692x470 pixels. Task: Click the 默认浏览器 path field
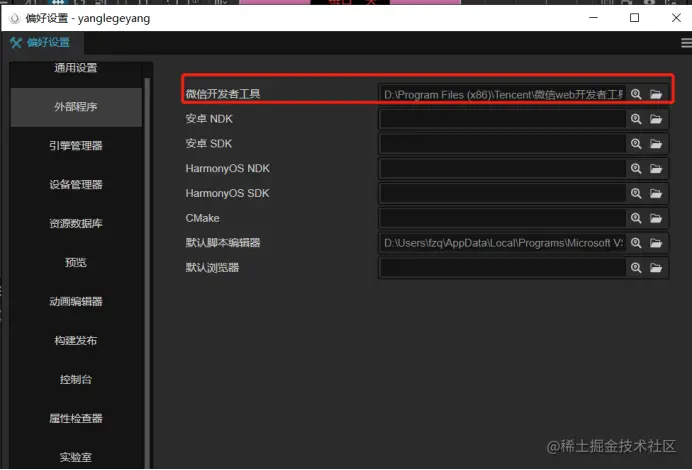503,267
